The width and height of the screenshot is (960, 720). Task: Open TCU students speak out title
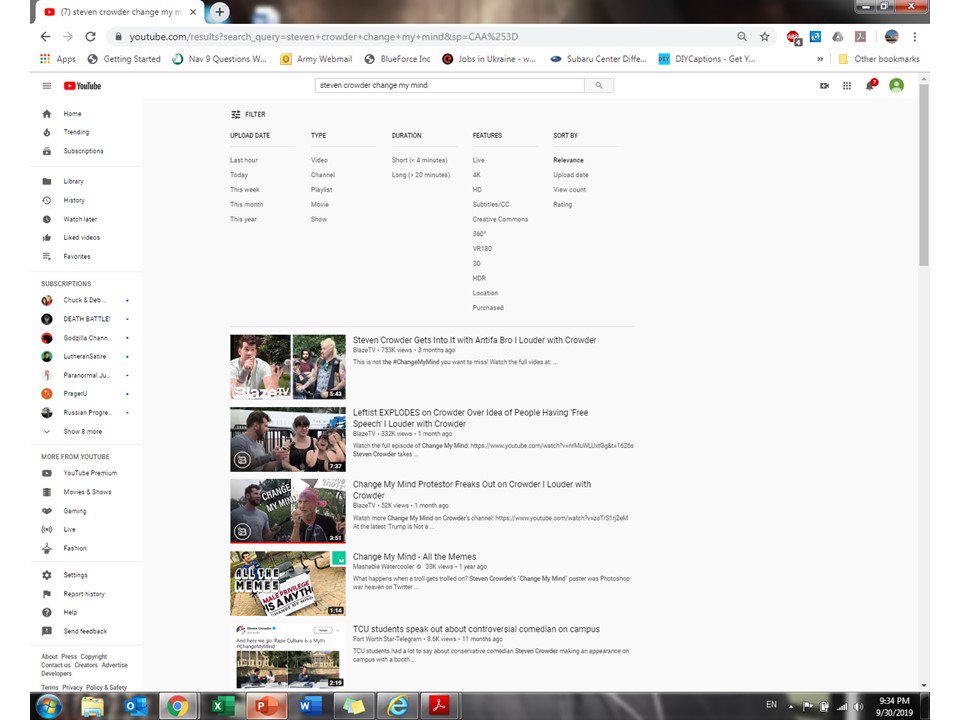476,629
